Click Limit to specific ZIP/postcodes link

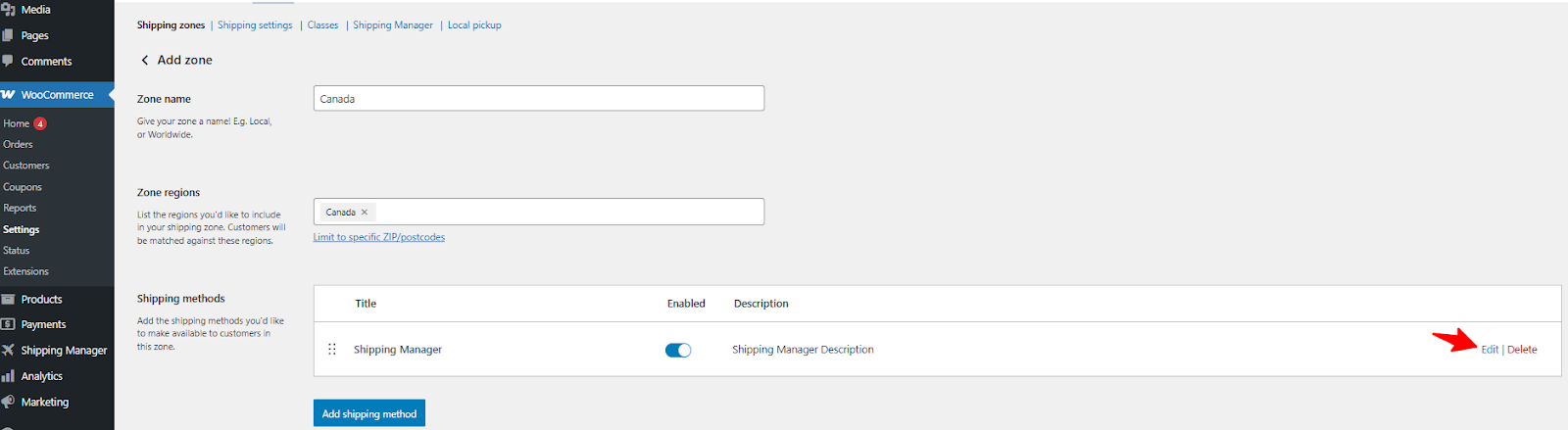click(379, 237)
